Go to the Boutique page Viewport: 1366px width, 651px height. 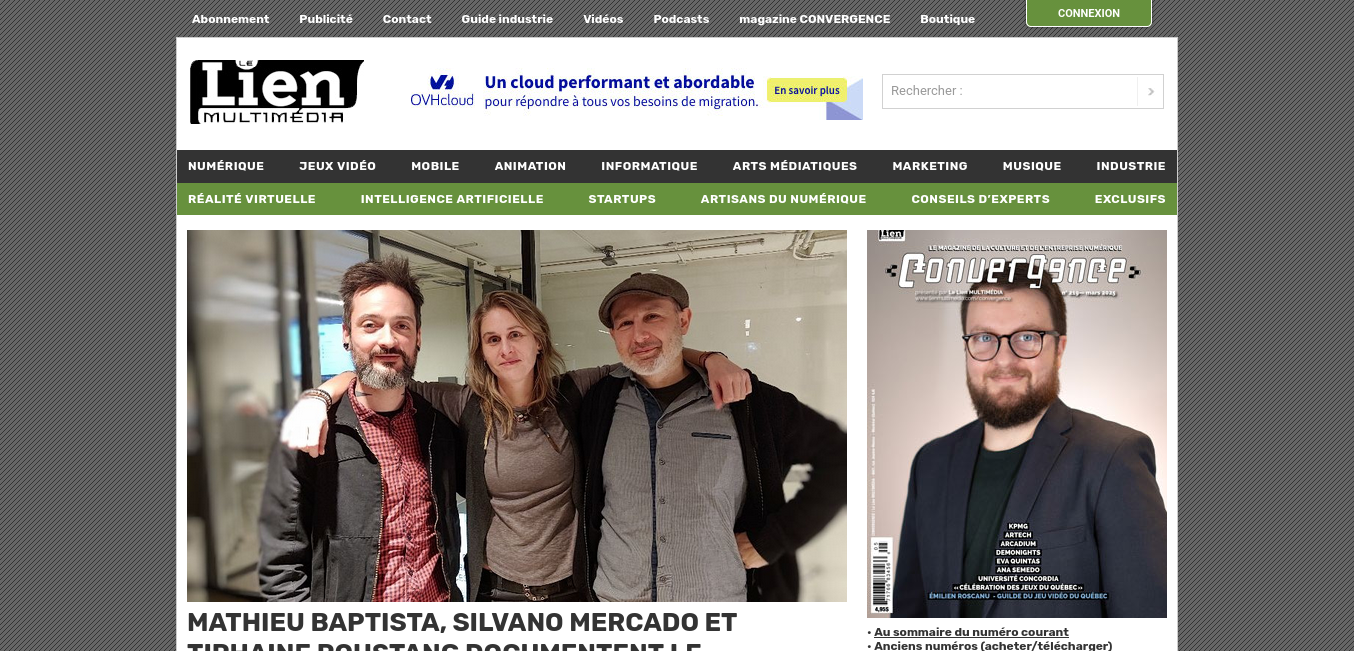click(947, 19)
